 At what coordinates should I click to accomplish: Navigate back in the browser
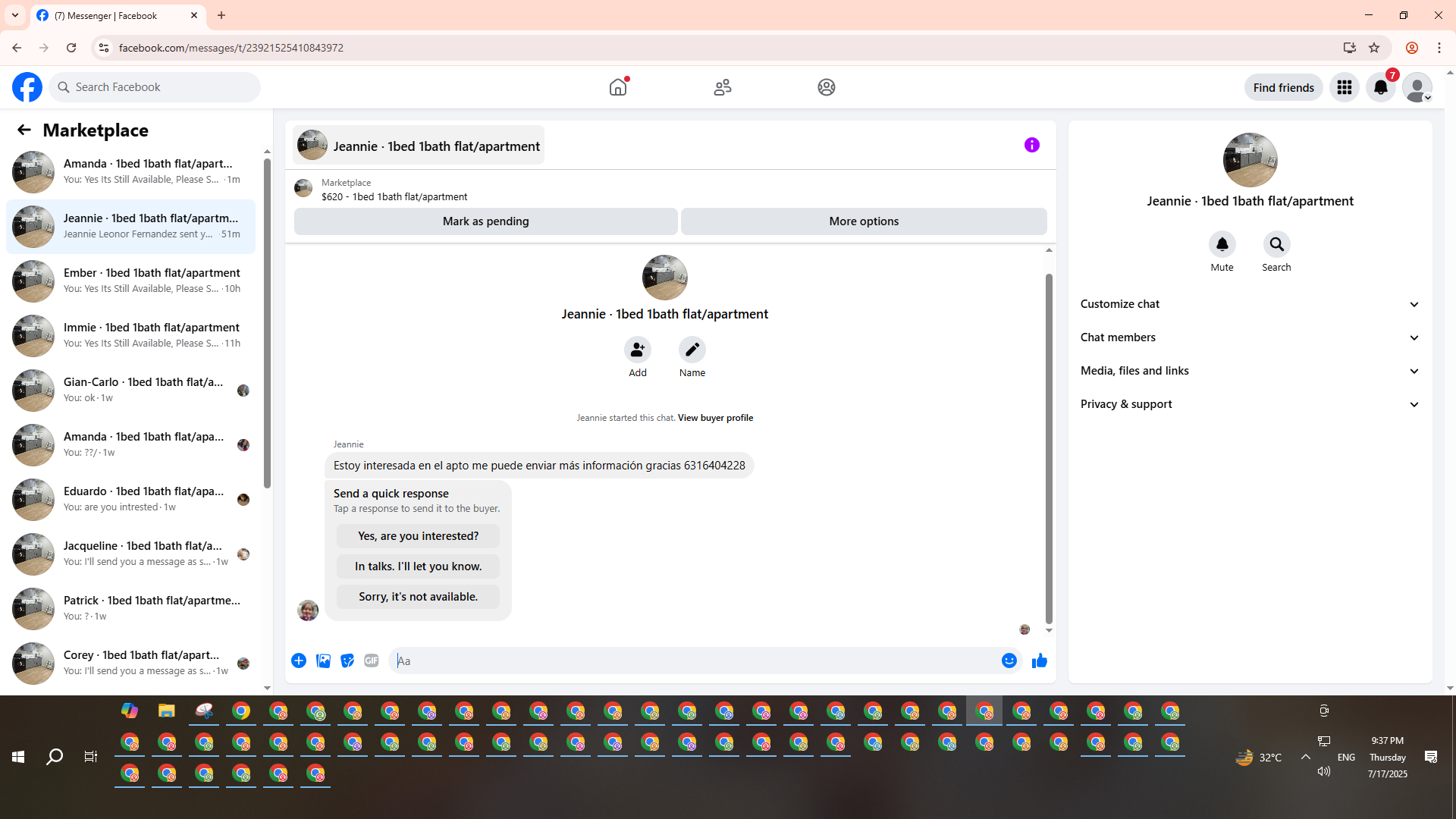point(17,48)
